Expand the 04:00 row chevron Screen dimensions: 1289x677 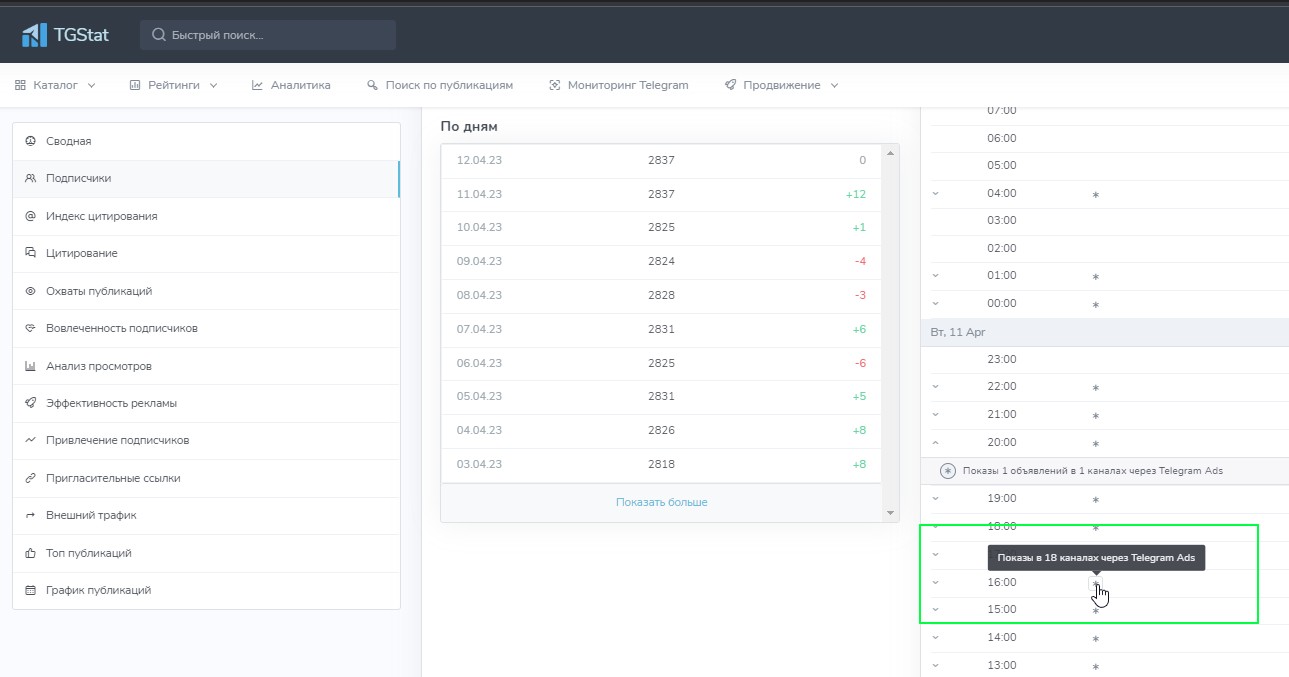pyautogui.click(x=936, y=193)
